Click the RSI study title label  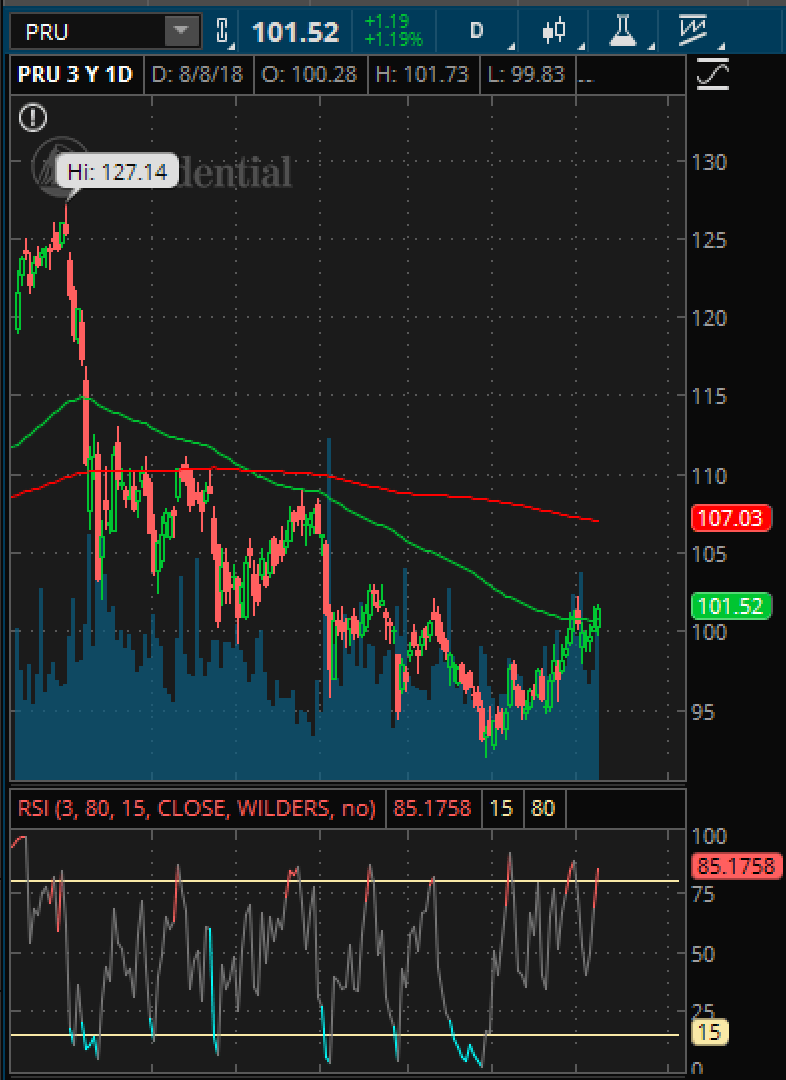tap(196, 808)
